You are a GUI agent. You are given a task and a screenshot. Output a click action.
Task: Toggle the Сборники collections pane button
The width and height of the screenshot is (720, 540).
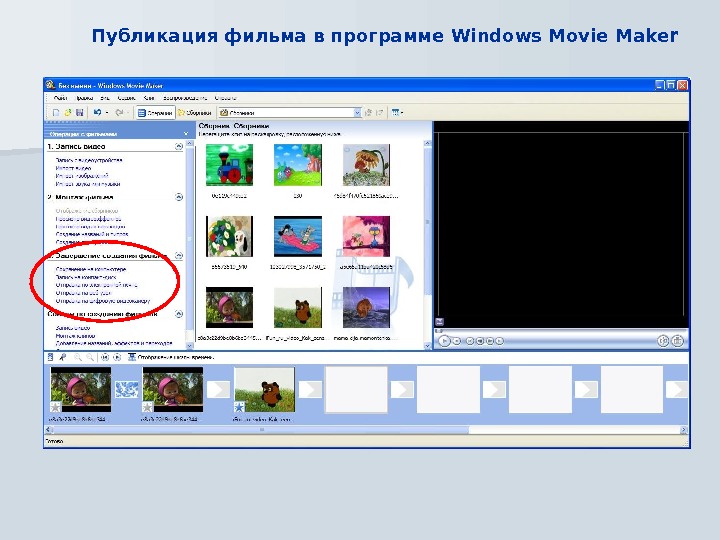tap(195, 112)
